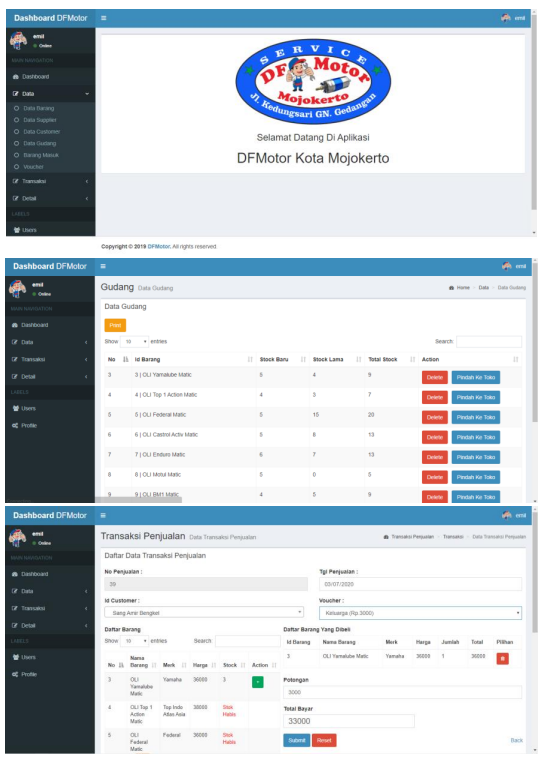Click sidebar emil avatar on welcome screen
Screen dimensions: 547x775
click(x=18, y=41)
